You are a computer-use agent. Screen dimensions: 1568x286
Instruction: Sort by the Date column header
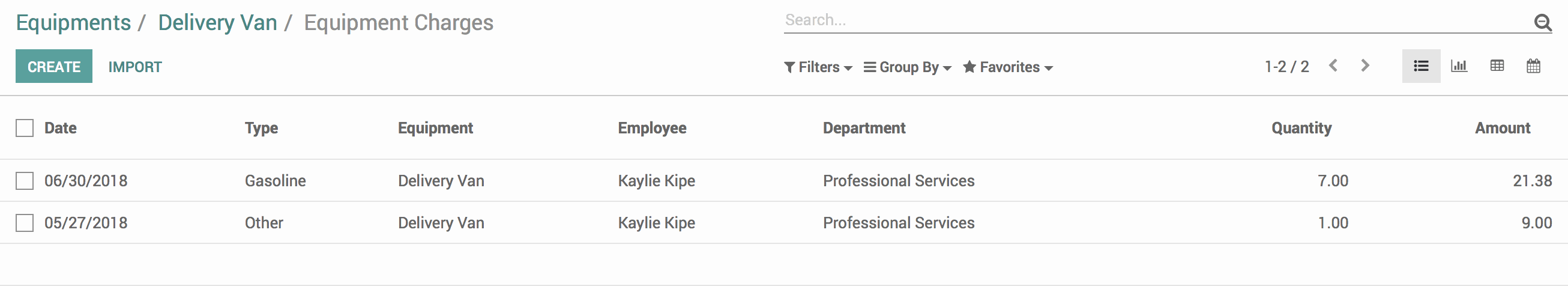pos(60,128)
